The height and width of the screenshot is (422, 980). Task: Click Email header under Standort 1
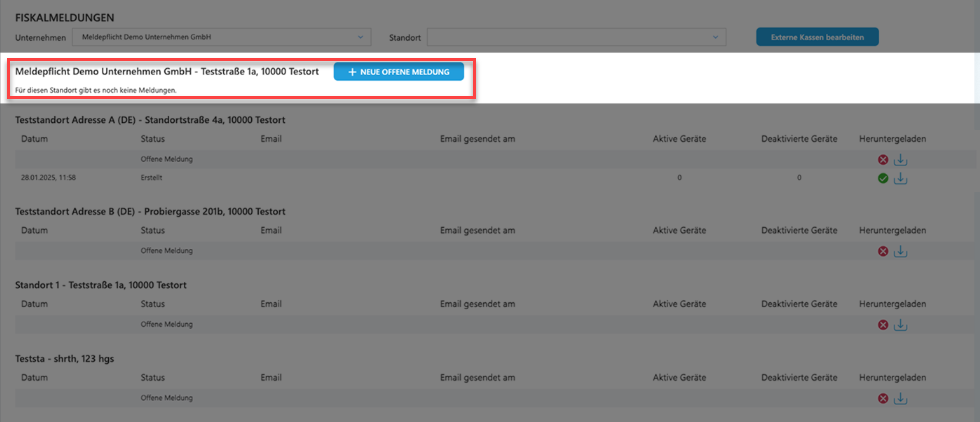[271, 304]
